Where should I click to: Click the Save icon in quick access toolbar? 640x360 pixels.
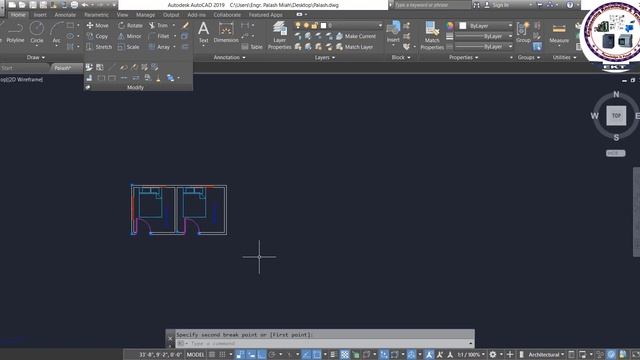pos(33,5)
